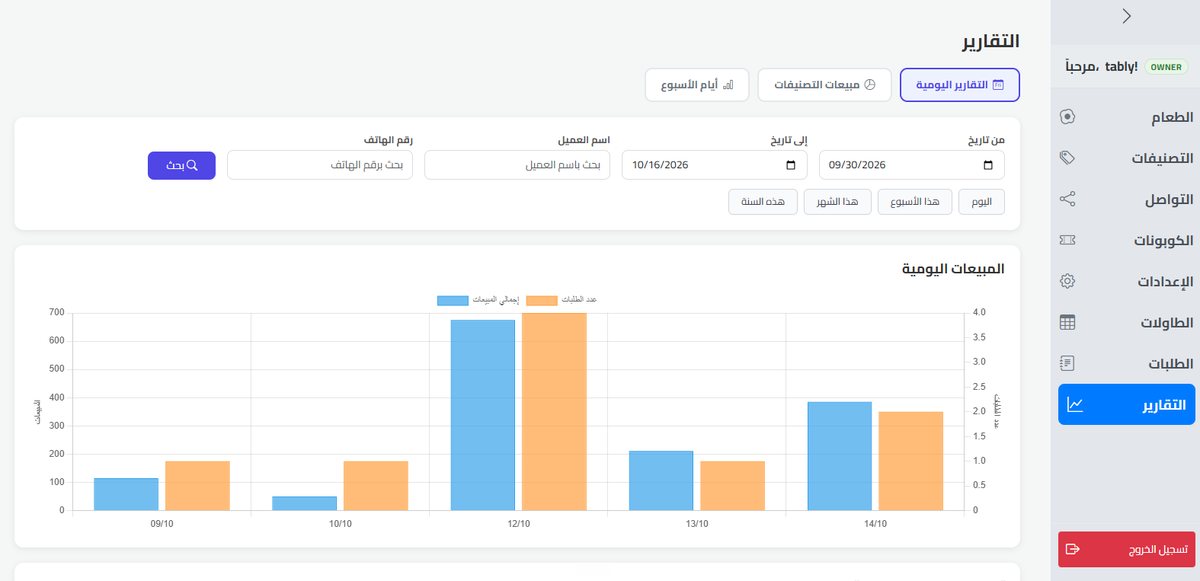
Task: Click the 4.0 value on right axis
Action: (979, 313)
